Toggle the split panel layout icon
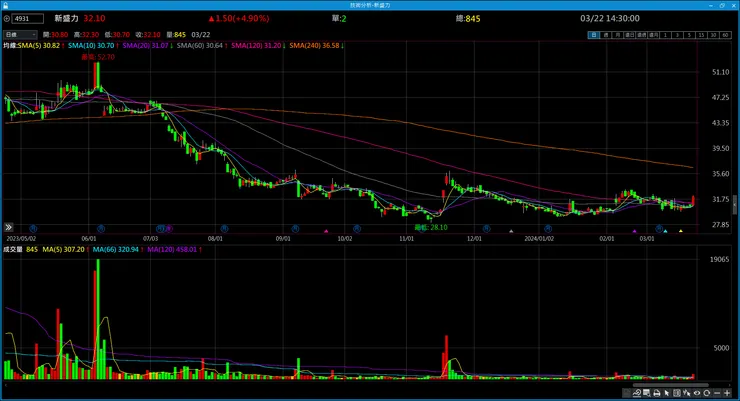 pos(677,393)
